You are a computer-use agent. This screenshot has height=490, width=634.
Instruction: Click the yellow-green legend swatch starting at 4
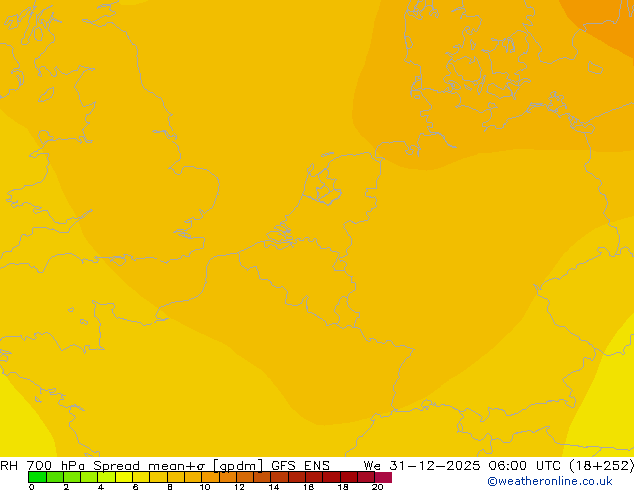click(x=106, y=477)
